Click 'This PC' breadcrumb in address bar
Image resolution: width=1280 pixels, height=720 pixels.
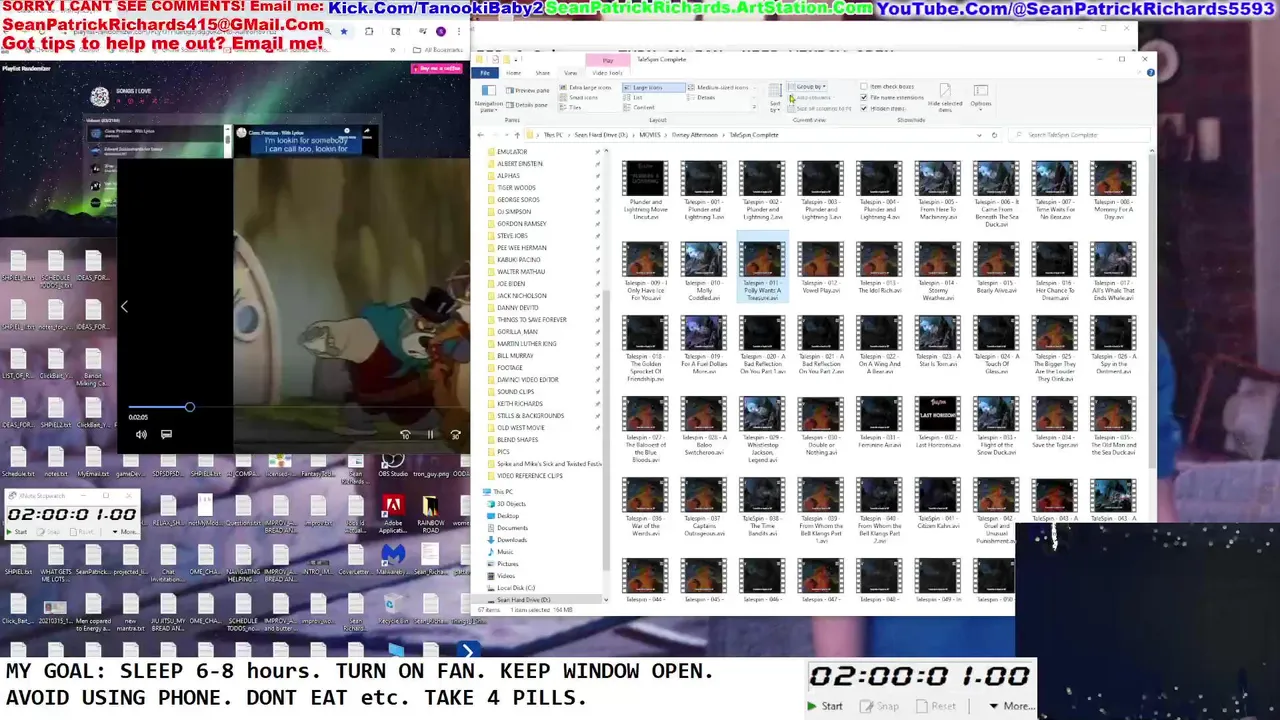(x=552, y=135)
